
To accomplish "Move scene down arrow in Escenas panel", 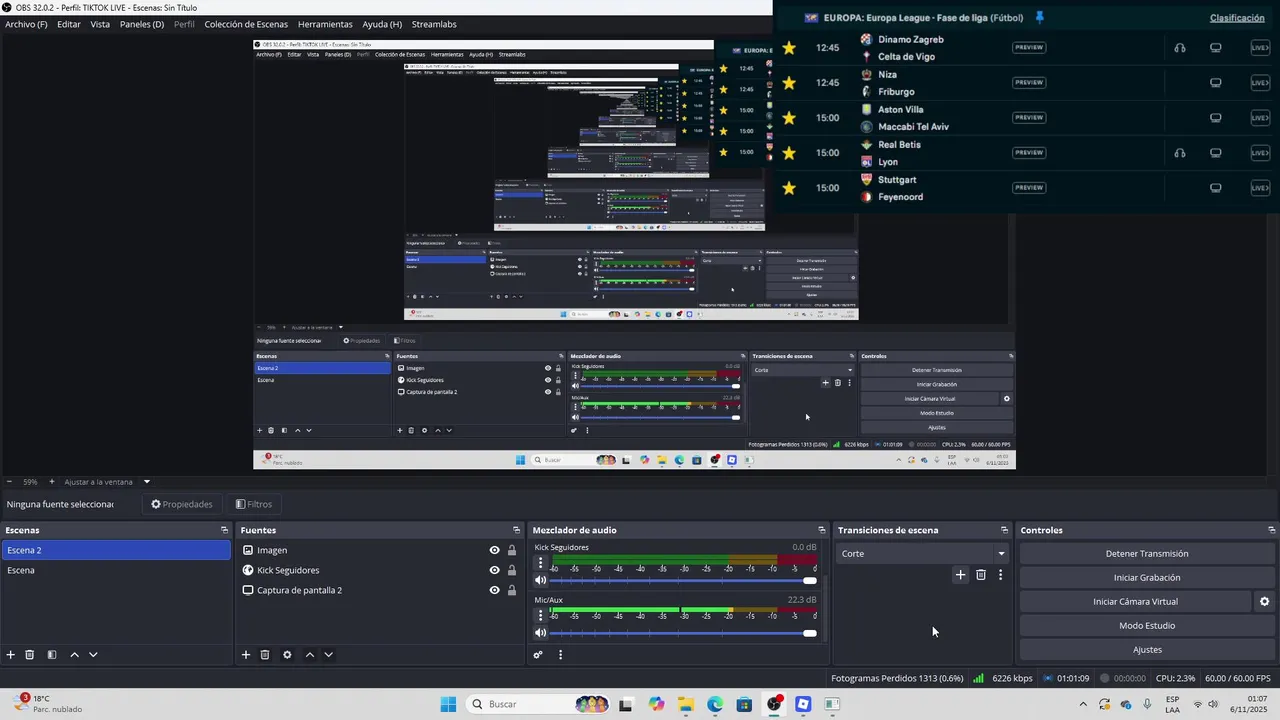I will click(93, 655).
